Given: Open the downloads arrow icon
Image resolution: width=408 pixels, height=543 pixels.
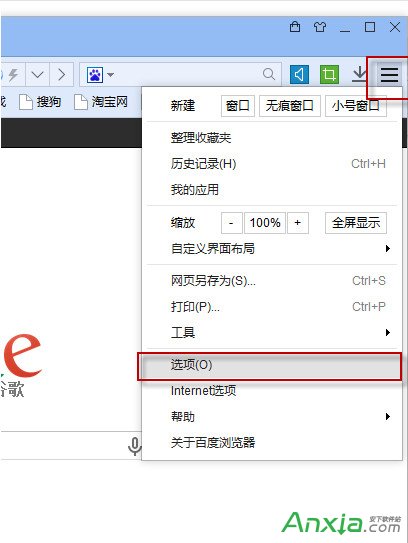Looking at the screenshot, I should [360, 74].
